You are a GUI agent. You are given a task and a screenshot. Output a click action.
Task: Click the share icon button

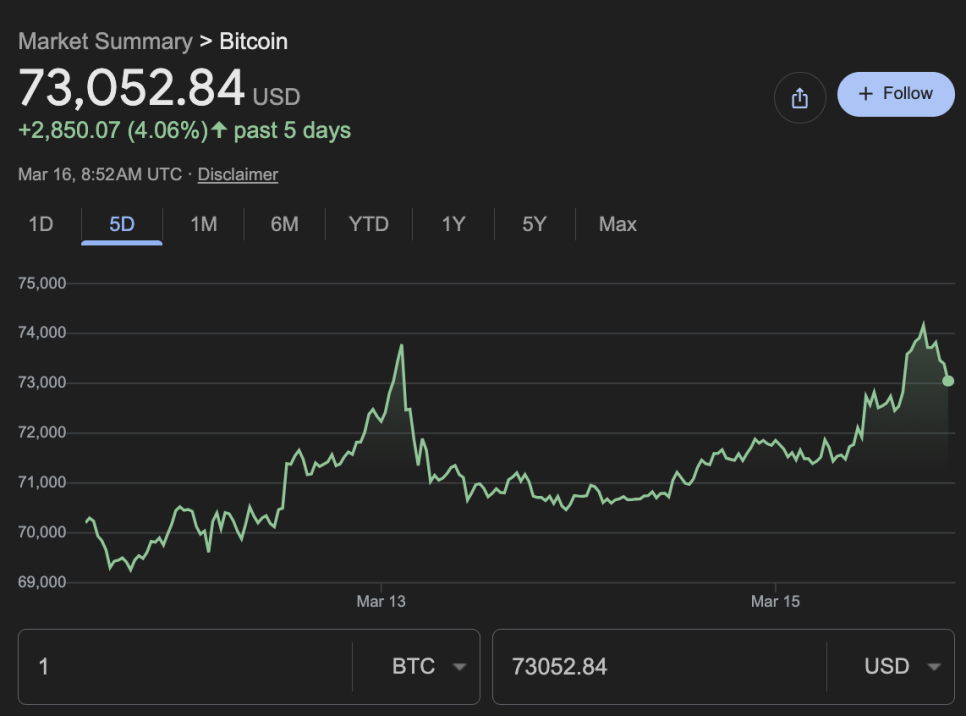pos(799,98)
